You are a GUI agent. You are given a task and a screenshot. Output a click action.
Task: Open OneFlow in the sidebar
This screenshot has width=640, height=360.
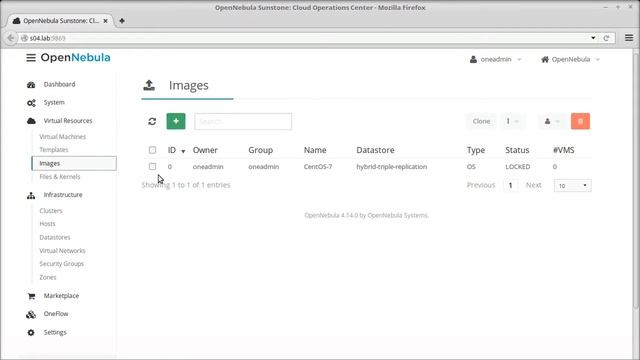click(x=56, y=314)
